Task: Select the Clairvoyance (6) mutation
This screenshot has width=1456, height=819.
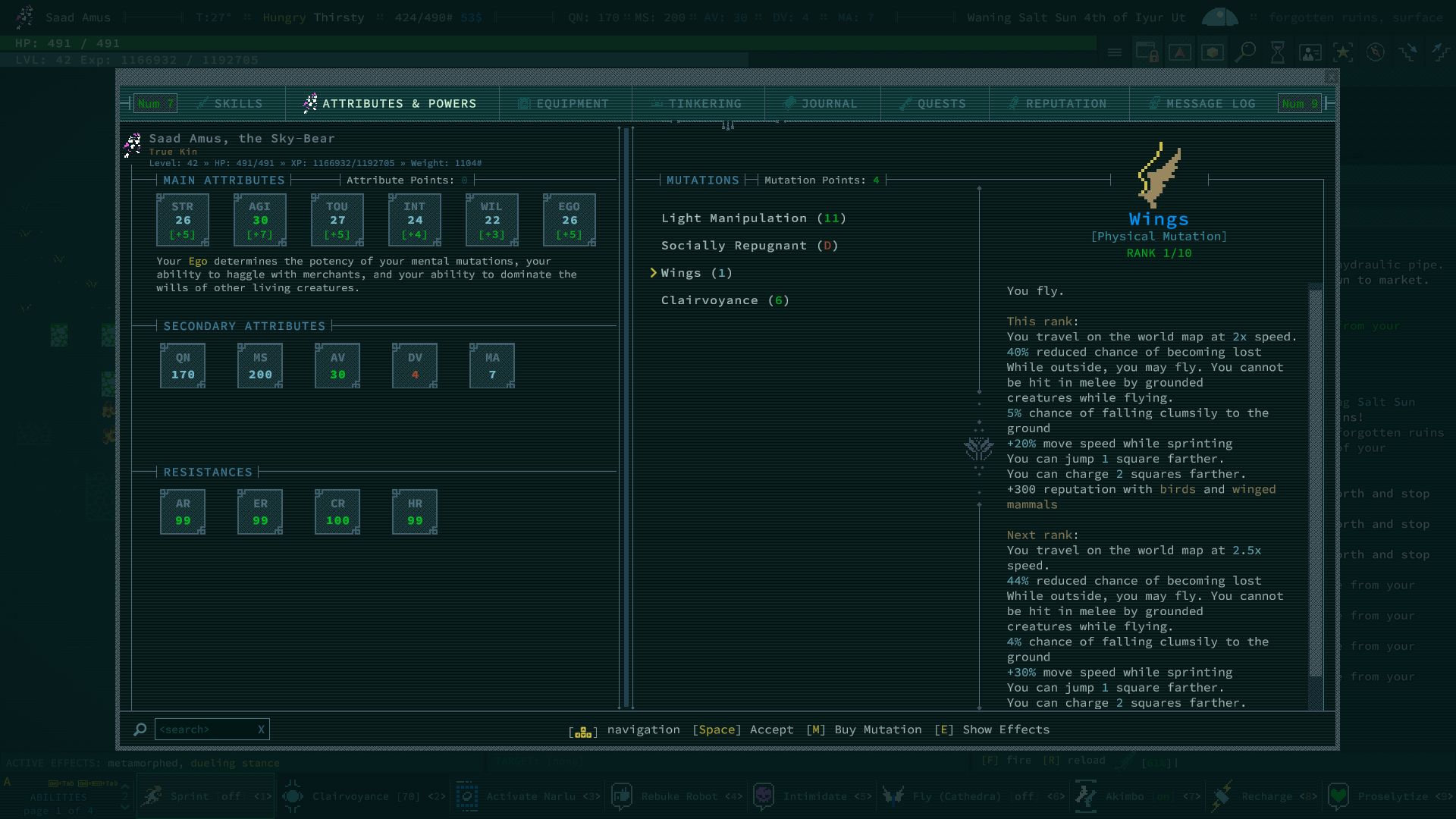Action: [725, 300]
